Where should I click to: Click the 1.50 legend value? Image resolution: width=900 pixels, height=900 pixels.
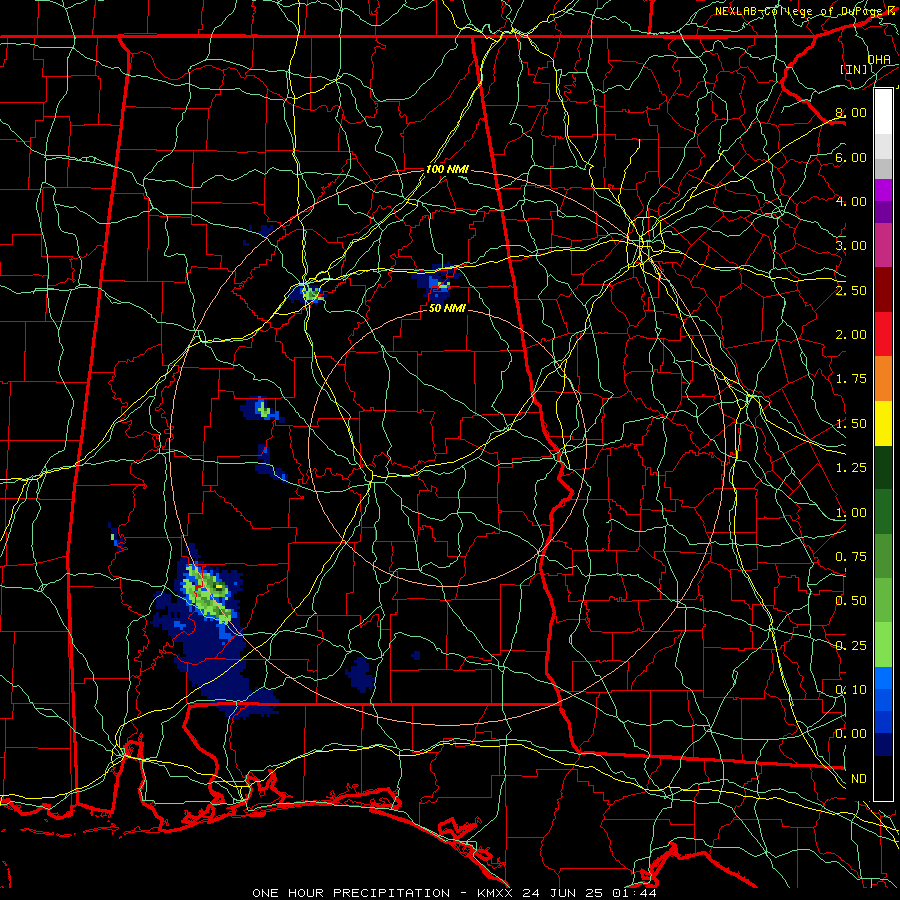pyautogui.click(x=851, y=424)
